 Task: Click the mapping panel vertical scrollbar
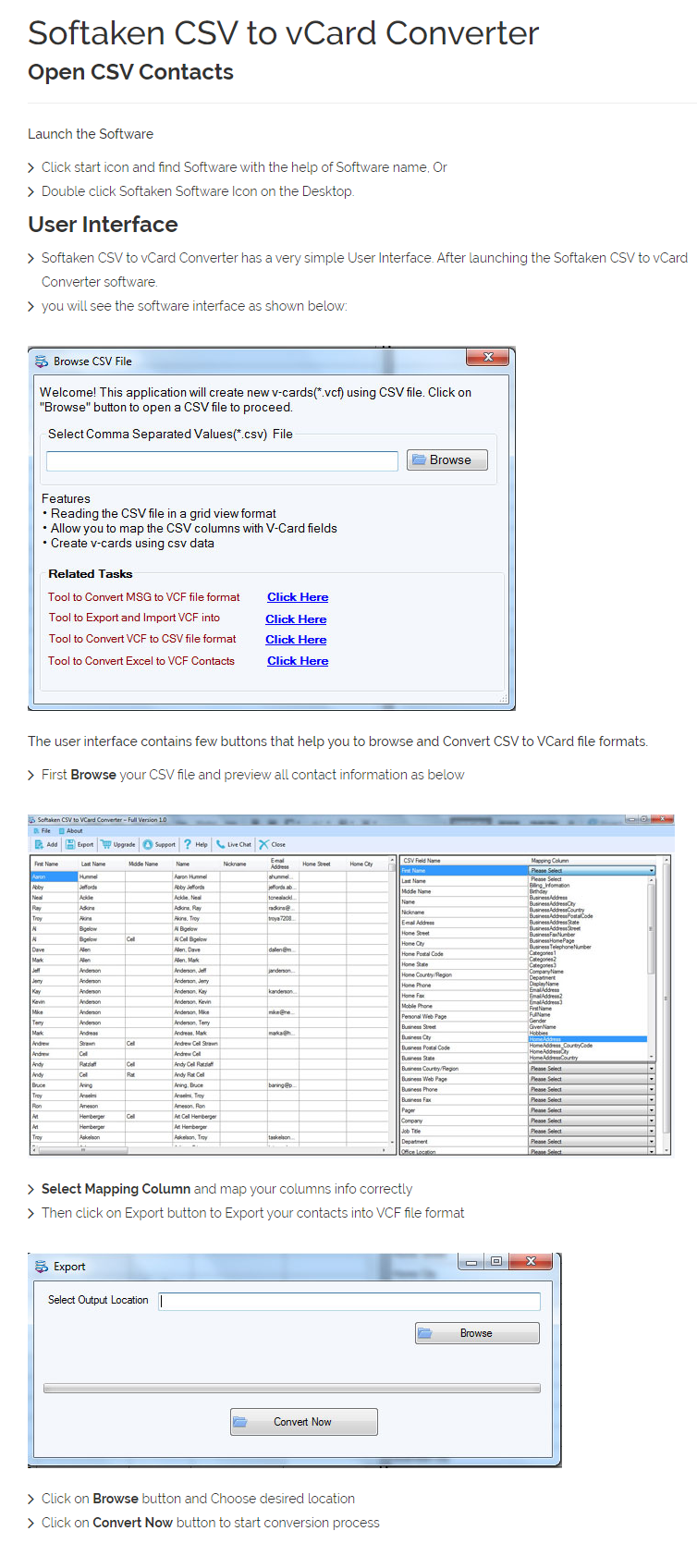click(x=666, y=1004)
